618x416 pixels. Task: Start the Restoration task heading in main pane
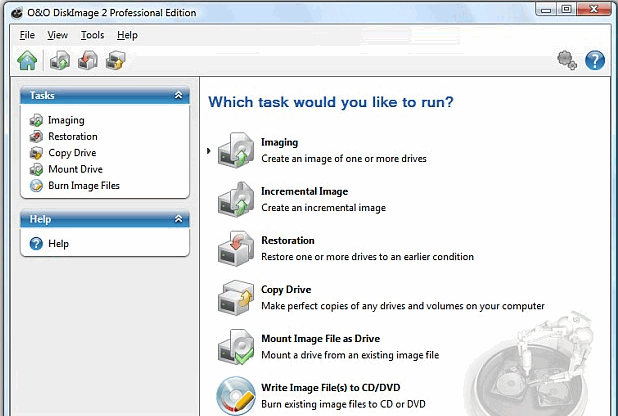(x=288, y=241)
